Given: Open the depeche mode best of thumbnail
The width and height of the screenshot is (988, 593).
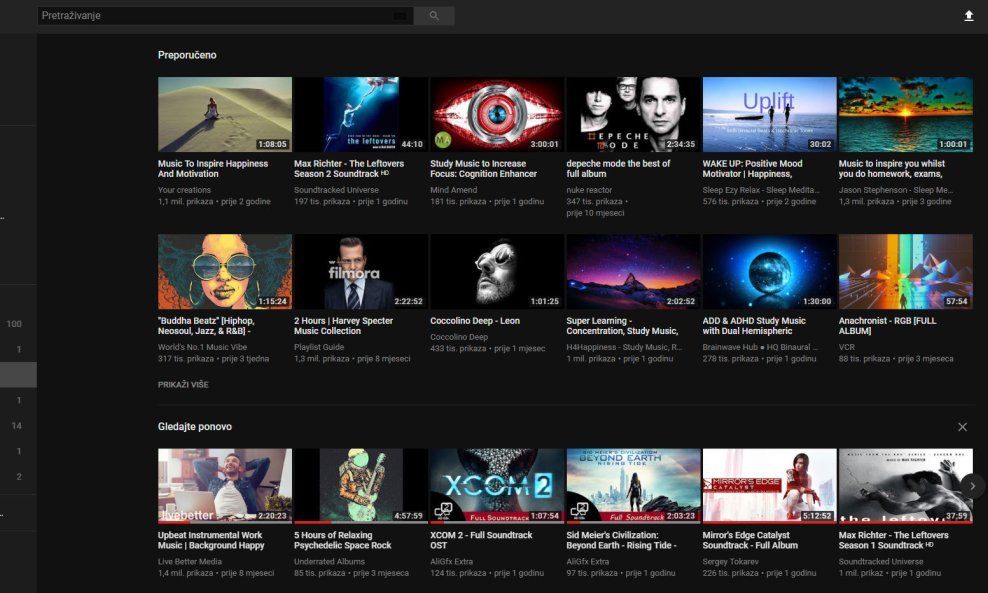Looking at the screenshot, I should 633,114.
